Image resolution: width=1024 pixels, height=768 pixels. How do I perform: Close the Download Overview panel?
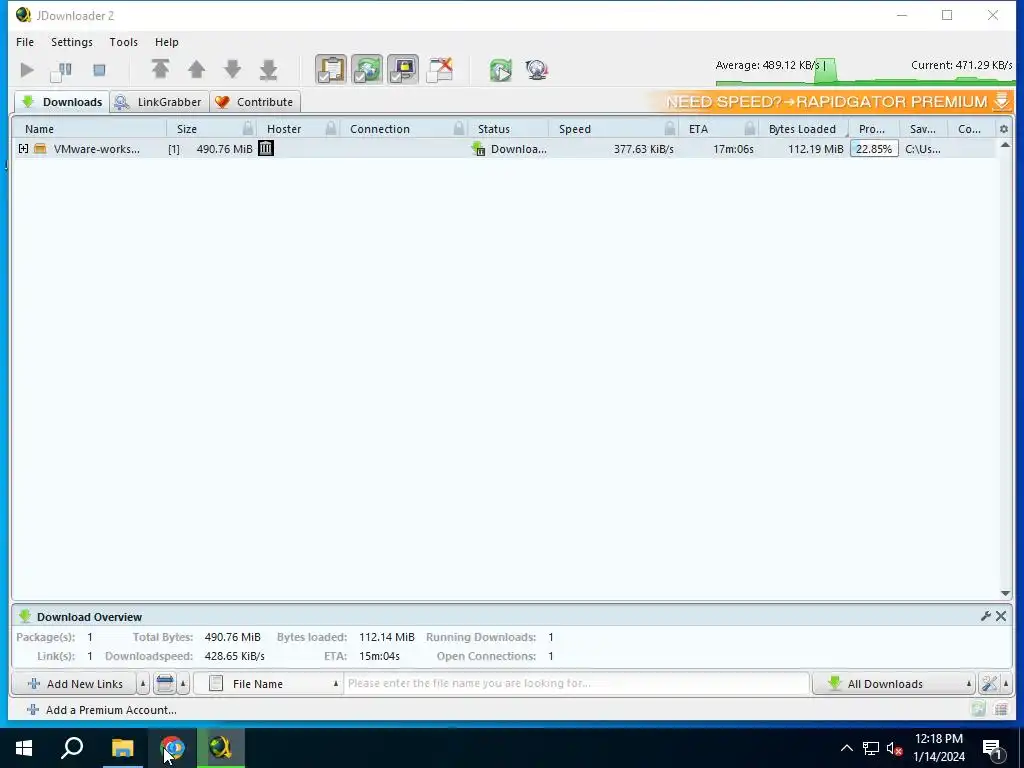(1001, 616)
